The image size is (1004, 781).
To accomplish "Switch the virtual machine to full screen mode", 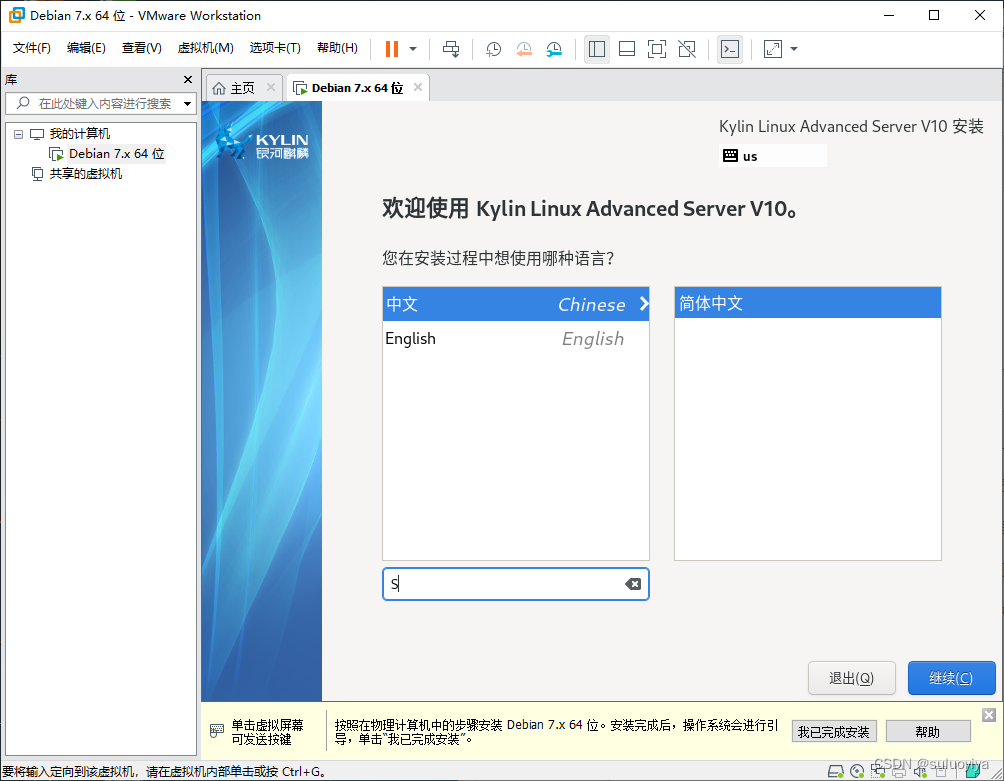I will point(657,48).
